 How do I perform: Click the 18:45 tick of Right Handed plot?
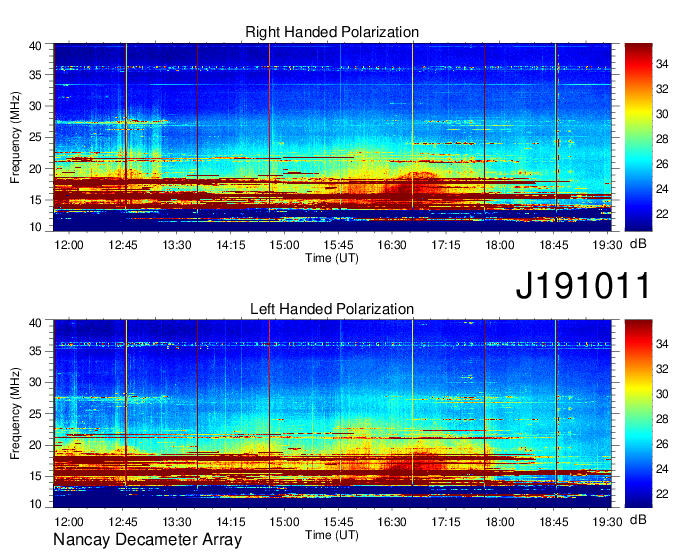click(x=554, y=245)
